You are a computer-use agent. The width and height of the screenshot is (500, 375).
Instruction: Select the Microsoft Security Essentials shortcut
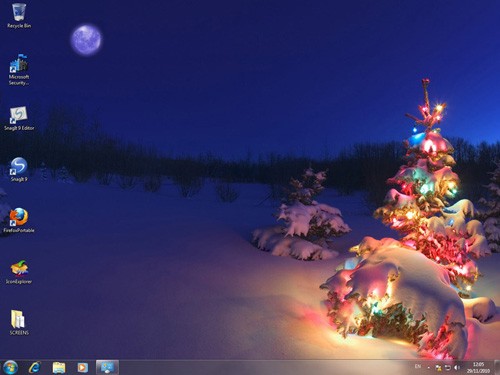19,70
